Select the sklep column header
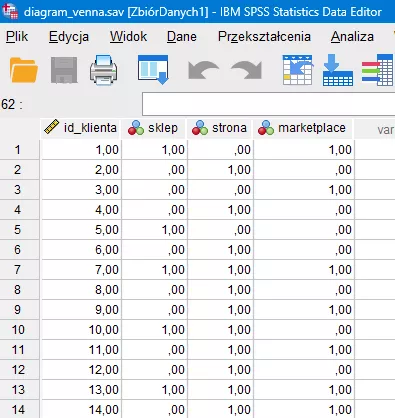 (x=154, y=128)
